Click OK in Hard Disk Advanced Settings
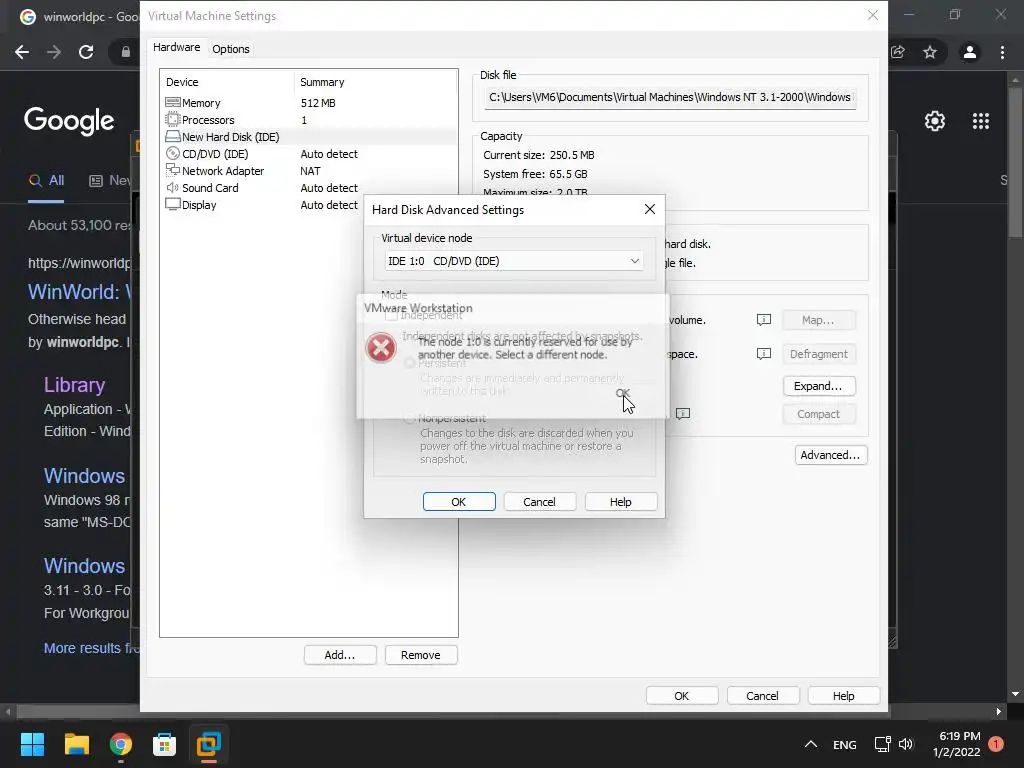1024x768 pixels. [459, 502]
